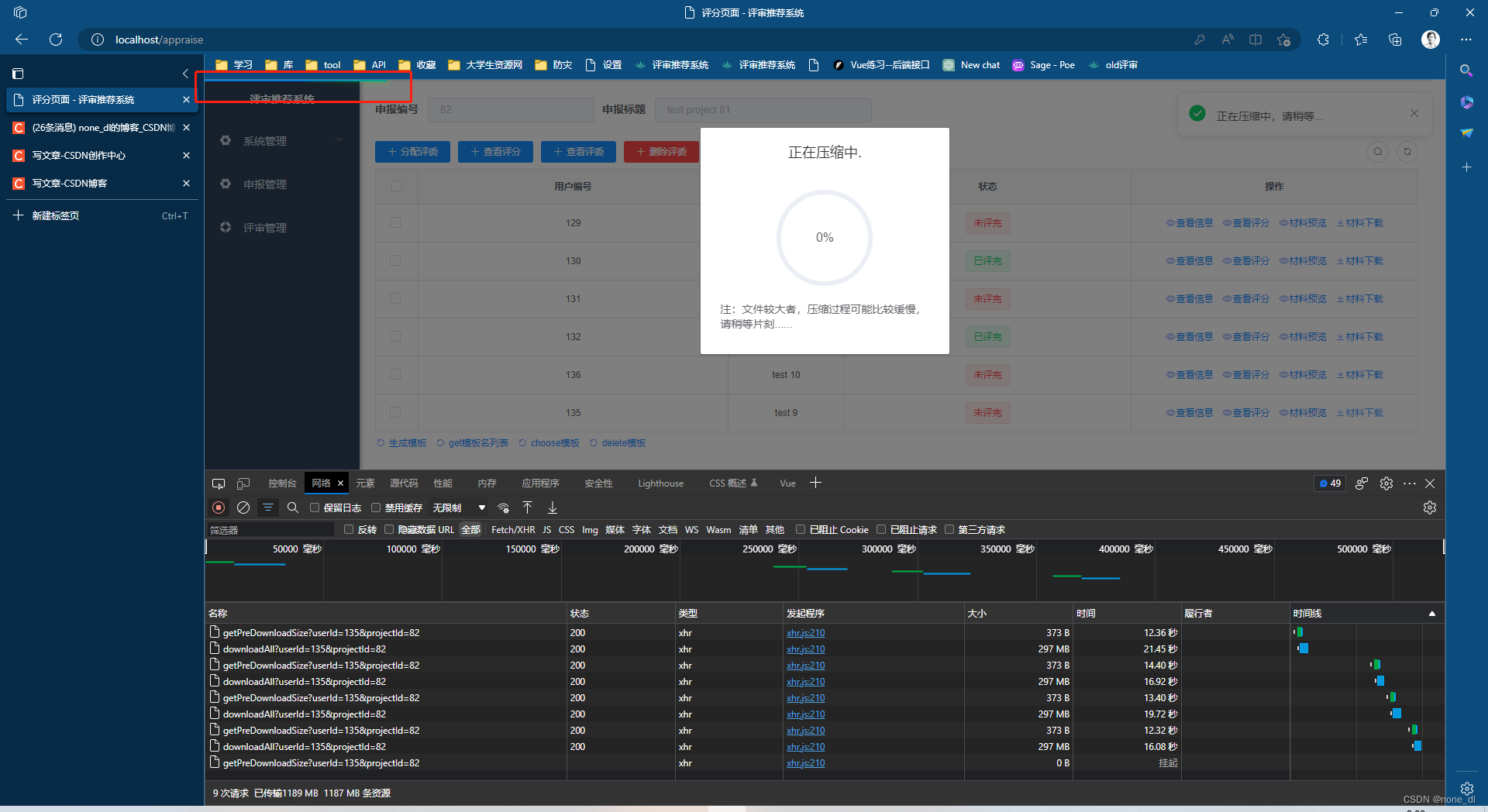
Task: Click the 0% compression progress circle
Action: pos(825,238)
